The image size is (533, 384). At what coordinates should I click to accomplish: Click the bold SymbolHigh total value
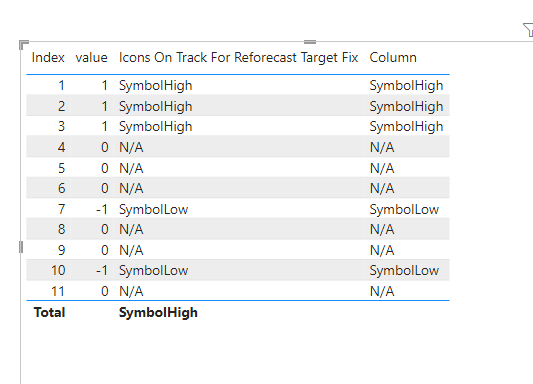click(158, 312)
